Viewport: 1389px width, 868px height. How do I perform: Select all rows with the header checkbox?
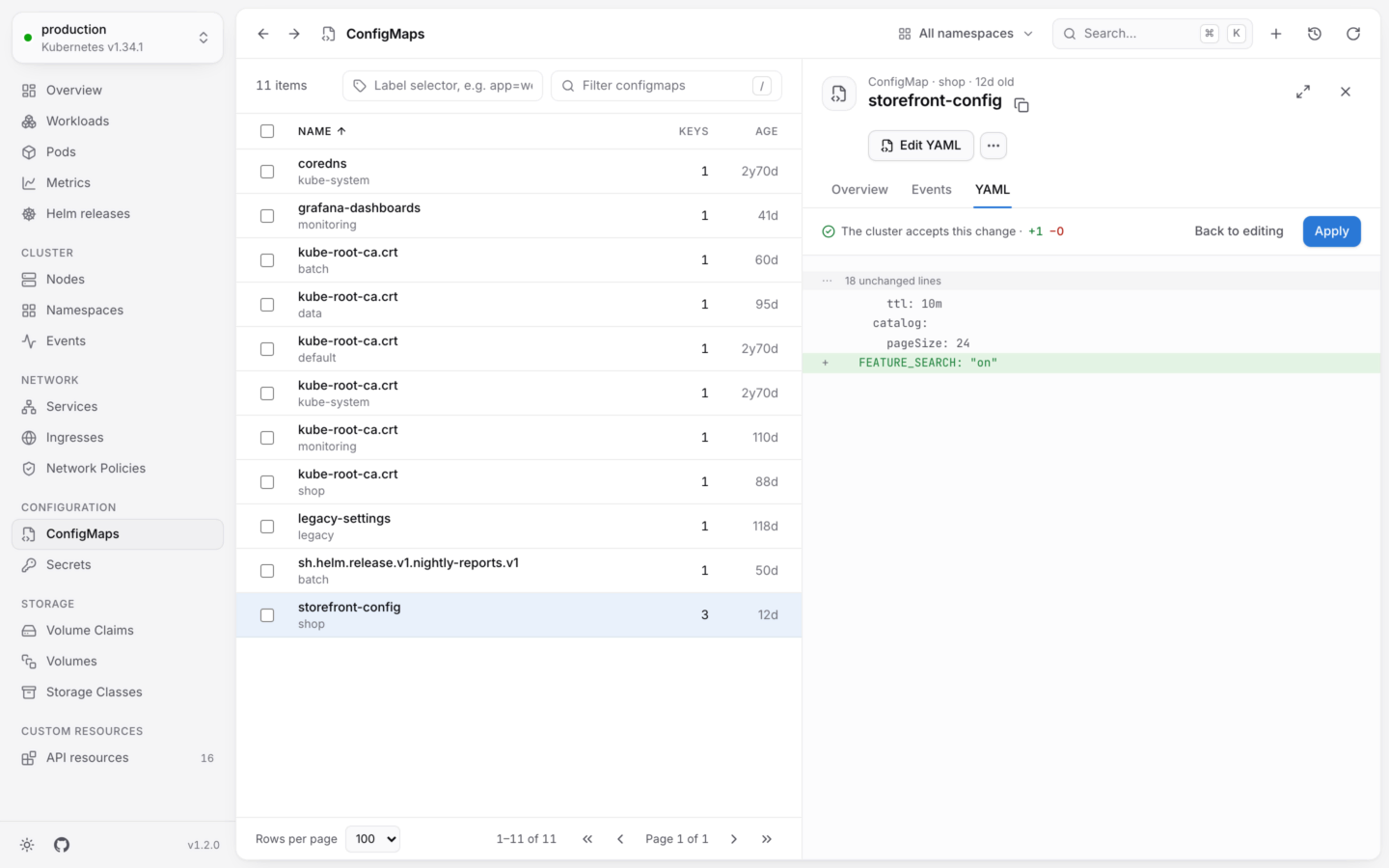(x=267, y=131)
